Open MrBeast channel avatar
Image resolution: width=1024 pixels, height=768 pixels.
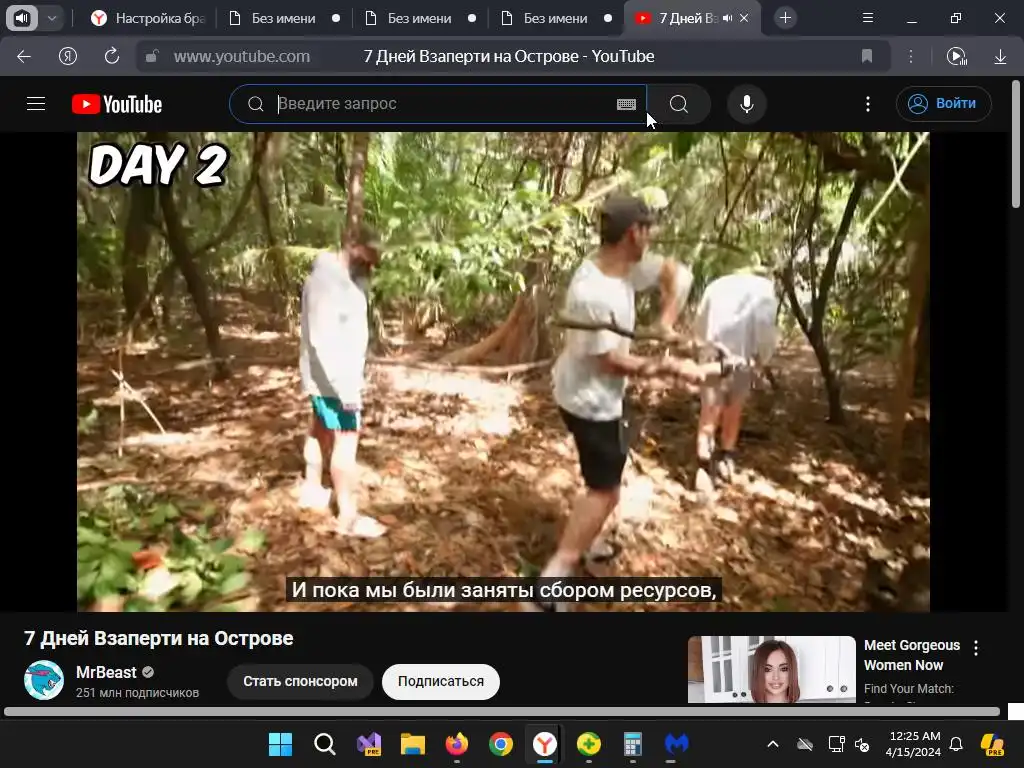[44, 680]
